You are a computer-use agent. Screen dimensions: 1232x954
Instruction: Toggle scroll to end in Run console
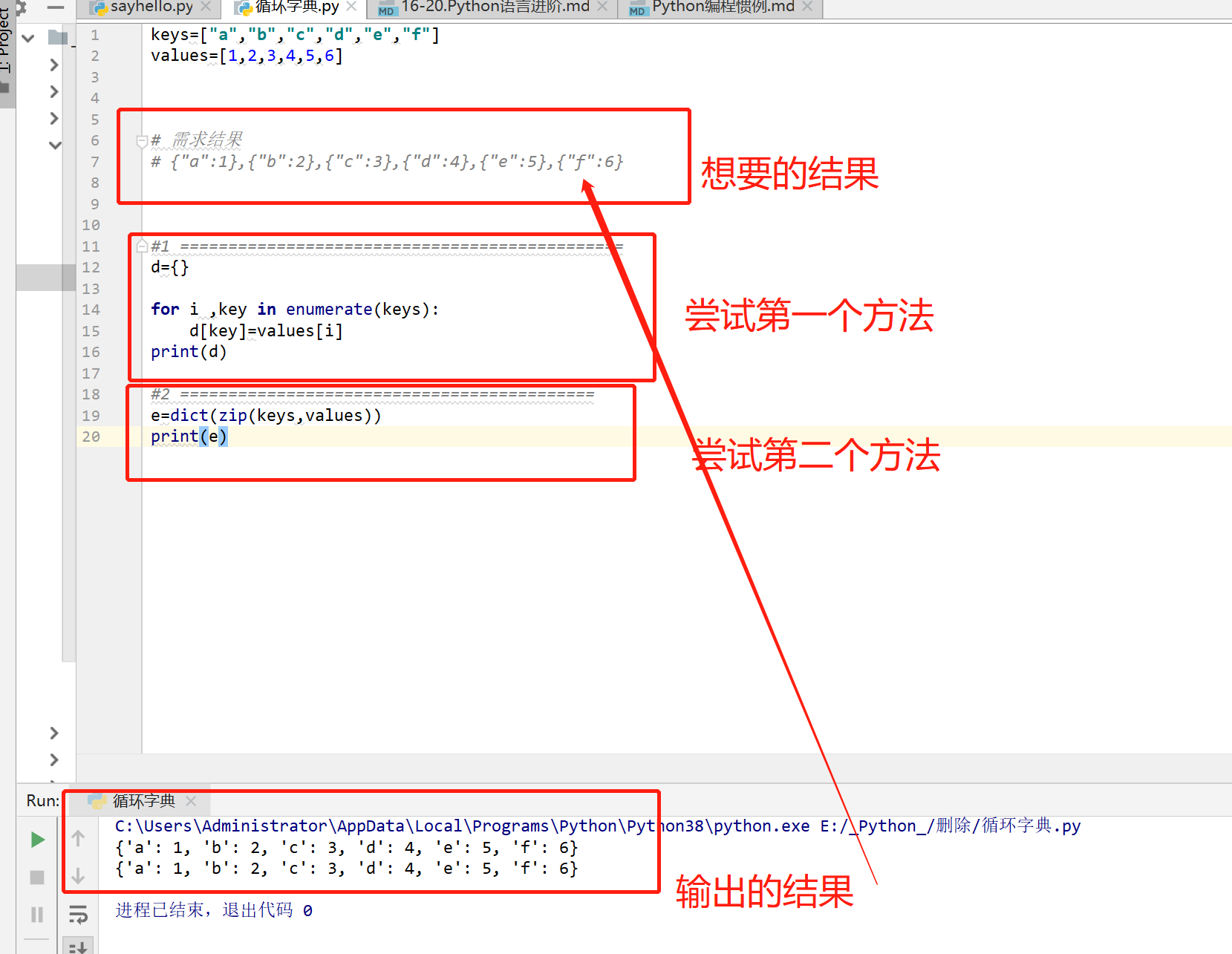[78, 947]
